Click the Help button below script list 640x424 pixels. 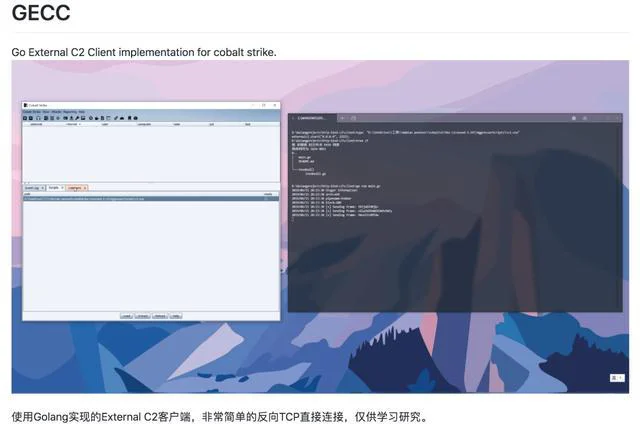tap(176, 316)
